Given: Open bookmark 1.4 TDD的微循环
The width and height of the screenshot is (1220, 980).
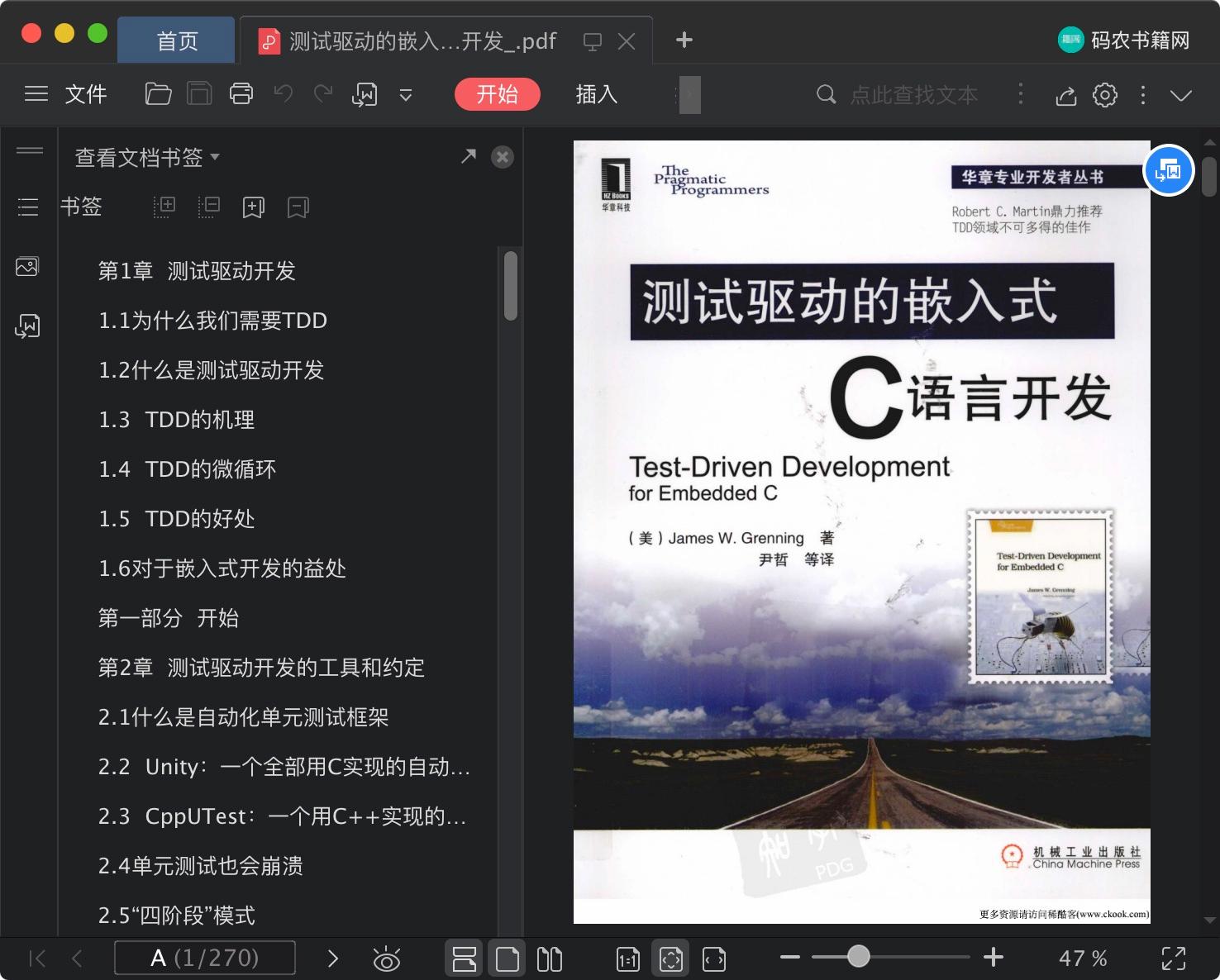Looking at the screenshot, I should point(187,469).
